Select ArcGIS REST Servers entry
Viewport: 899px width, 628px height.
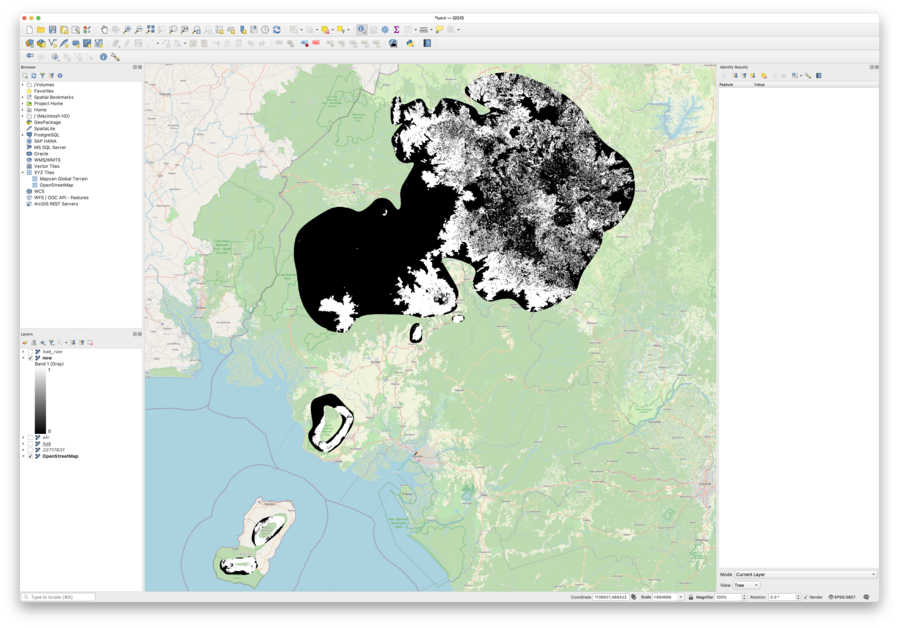pos(56,204)
